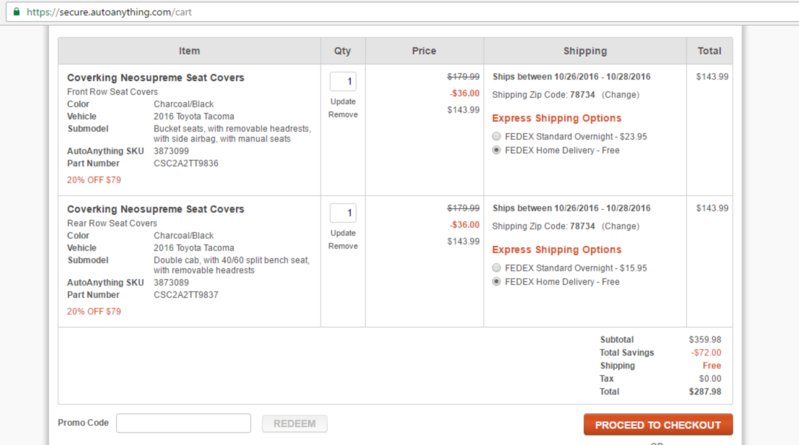The image size is (799, 445).
Task: Select FEDEX Home Delivery for rear row covers
Action: coord(496,281)
